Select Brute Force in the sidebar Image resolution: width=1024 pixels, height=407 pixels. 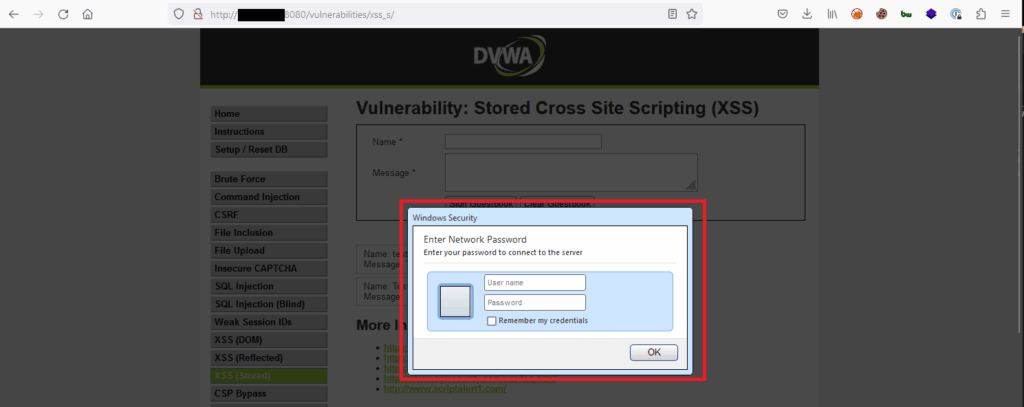(x=269, y=179)
